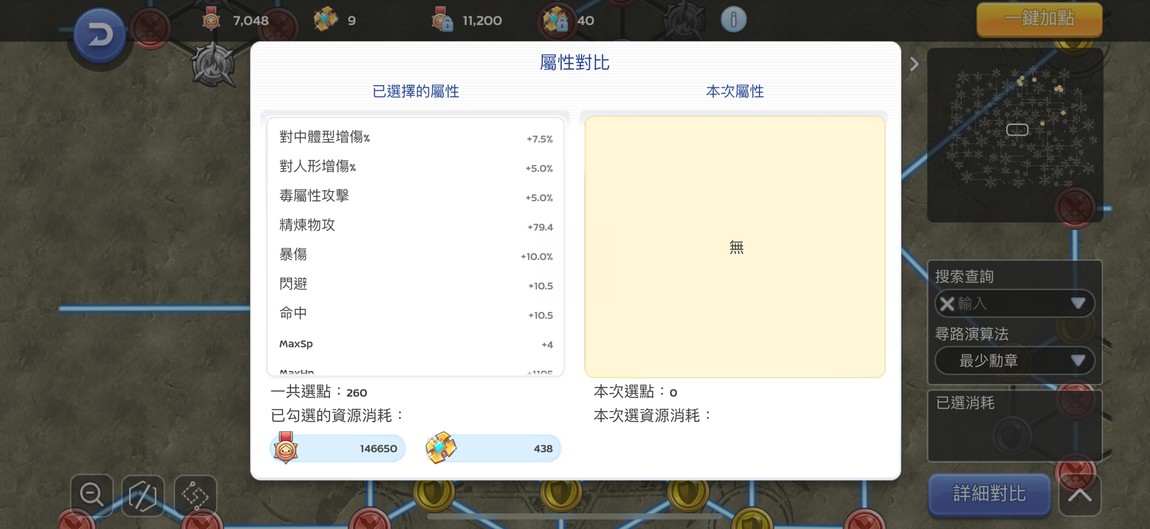Tap the locked crystal icon showing 40
1150x529 pixels.
pos(556,20)
